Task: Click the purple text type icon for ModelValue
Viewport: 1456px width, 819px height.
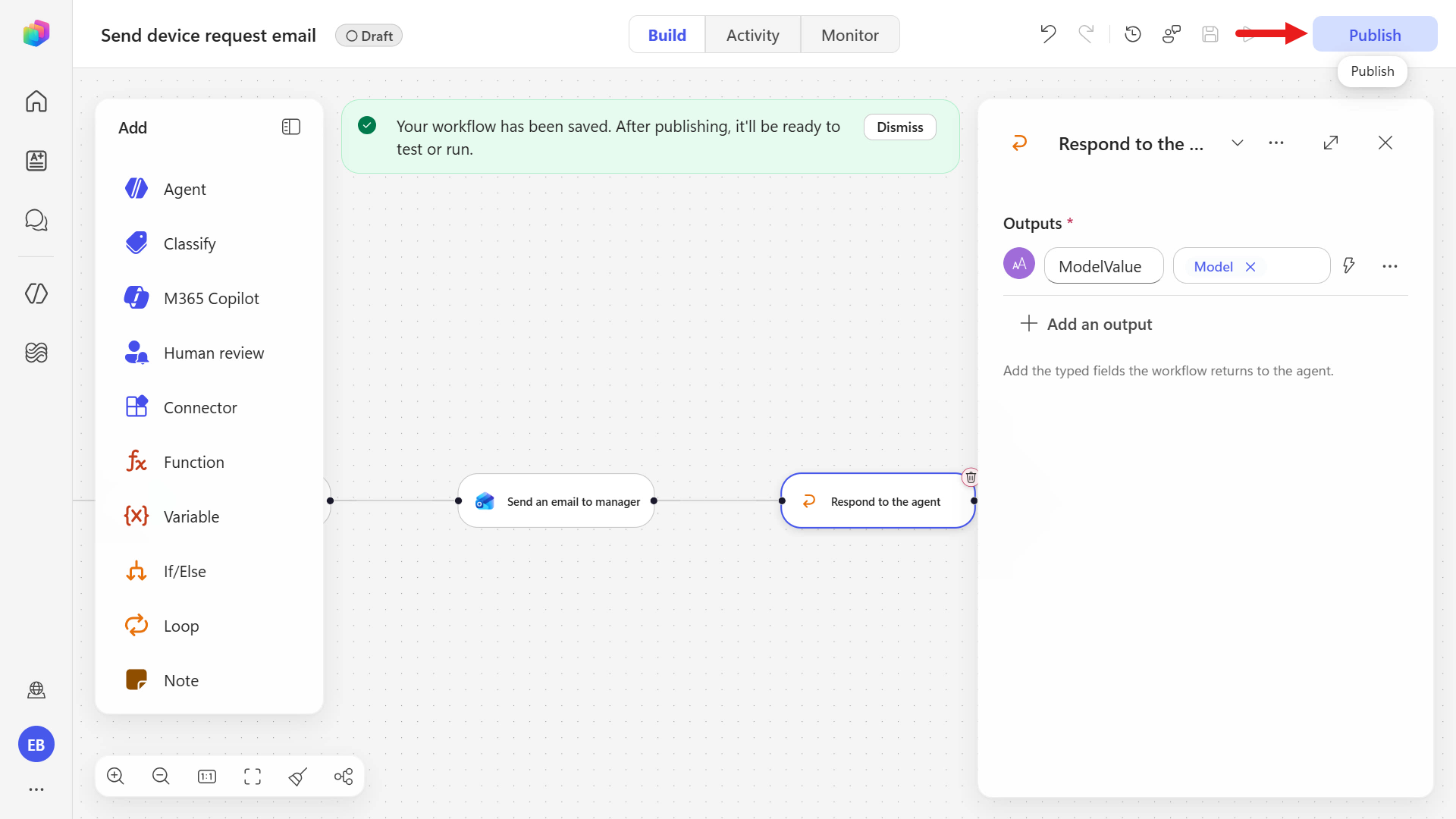Action: 1019,264
